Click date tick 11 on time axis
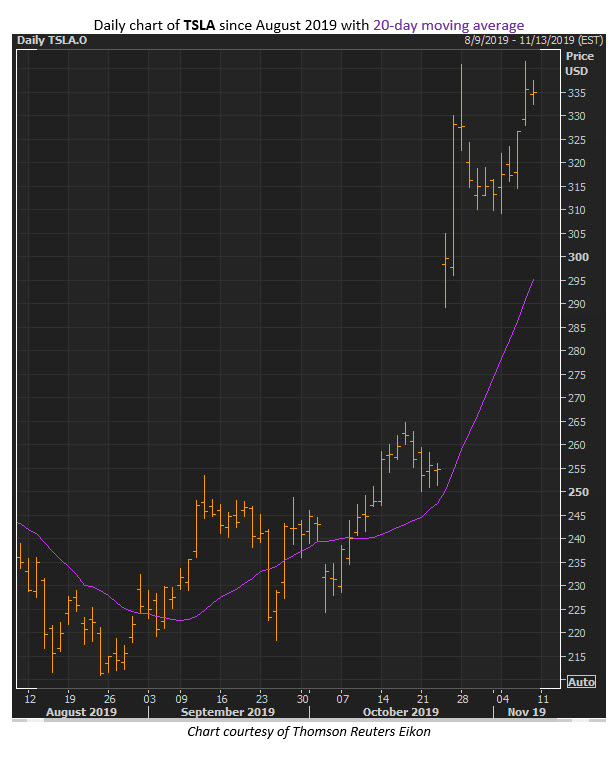The width and height of the screenshot is (612, 757). coord(543,699)
